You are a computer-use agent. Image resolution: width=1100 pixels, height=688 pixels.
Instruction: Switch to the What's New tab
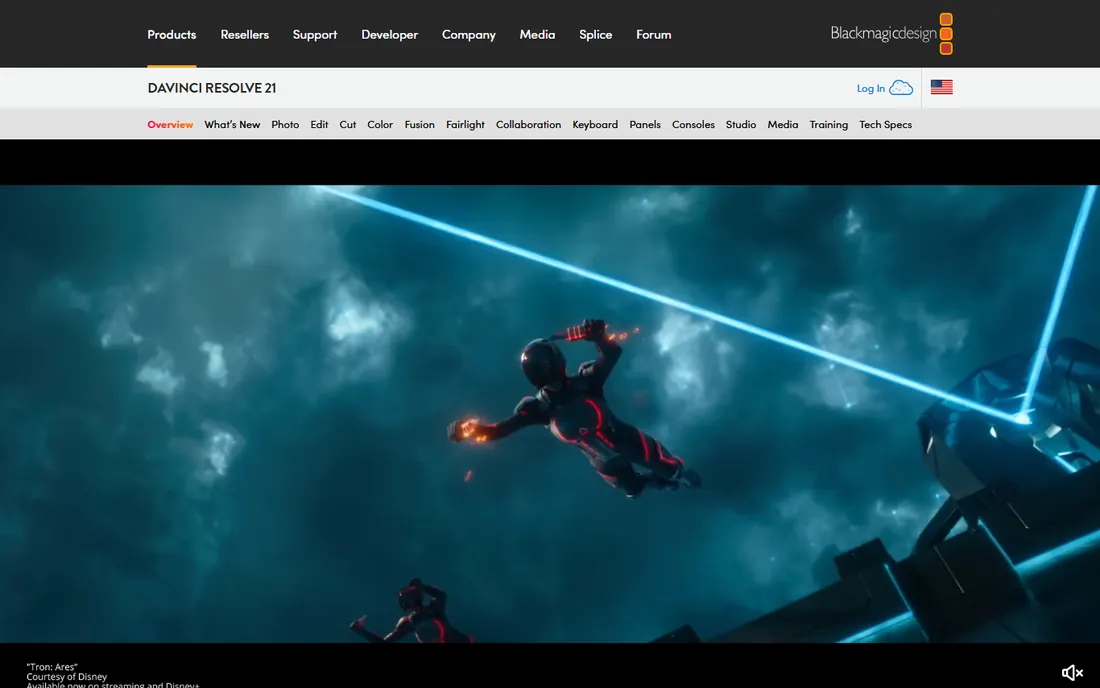(232, 124)
